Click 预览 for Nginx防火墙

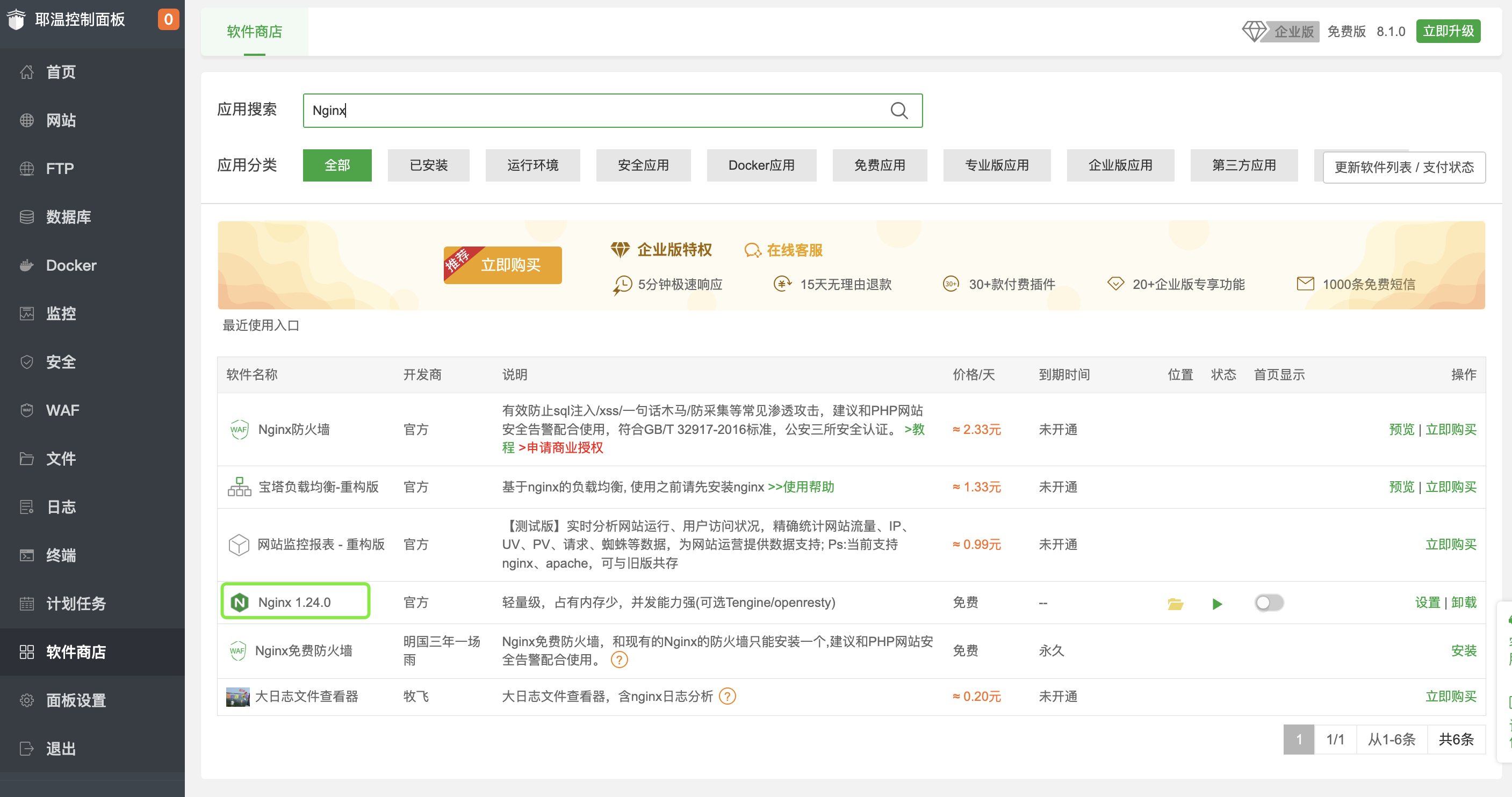1402,430
